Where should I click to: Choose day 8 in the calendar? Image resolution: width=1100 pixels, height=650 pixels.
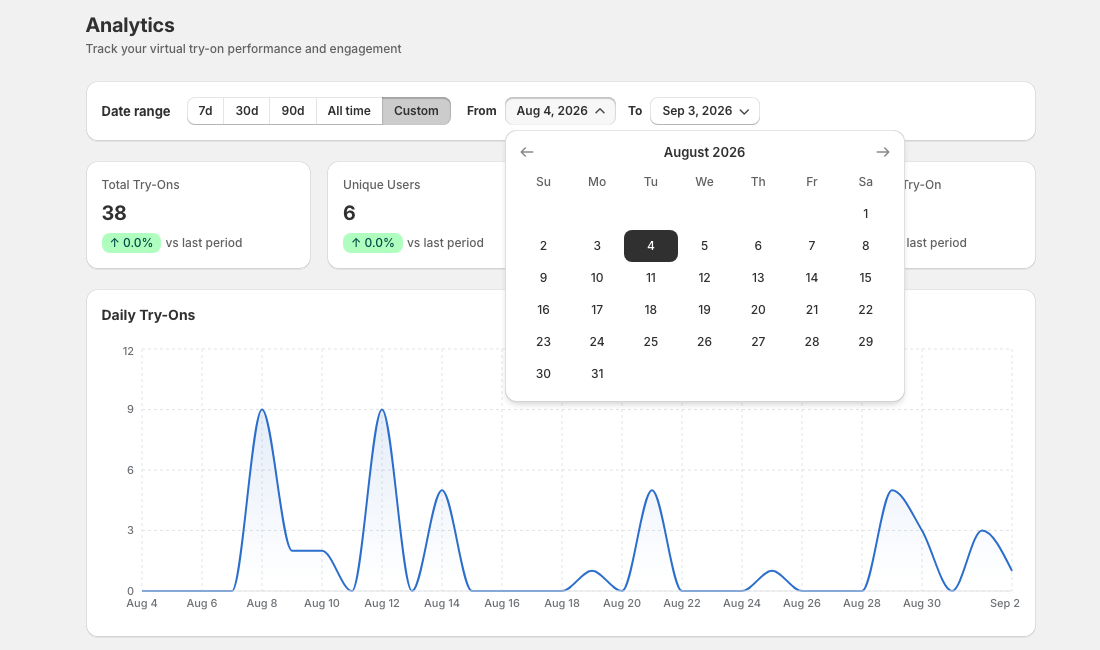click(x=866, y=246)
